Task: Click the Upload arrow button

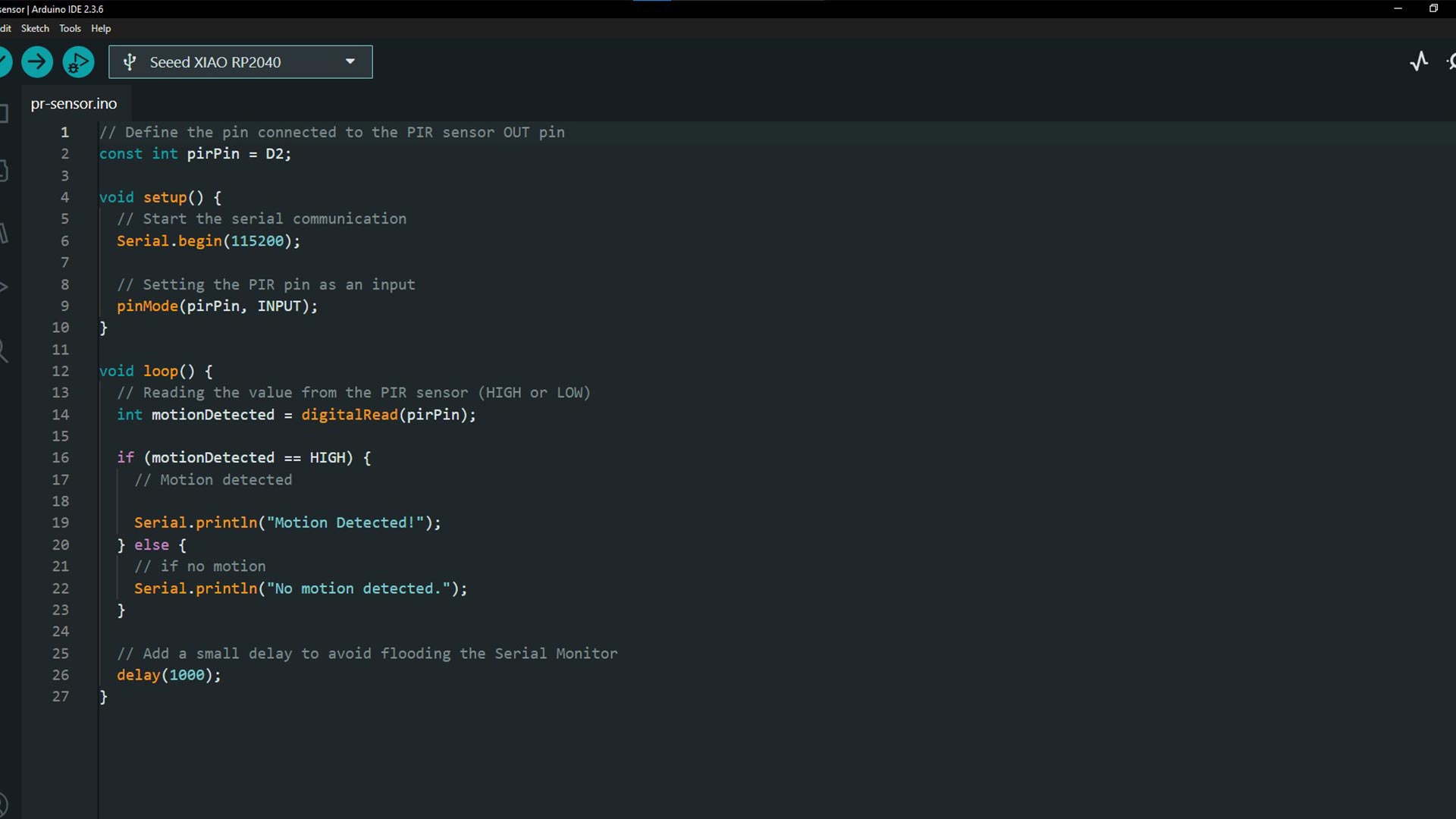Action: [36, 62]
